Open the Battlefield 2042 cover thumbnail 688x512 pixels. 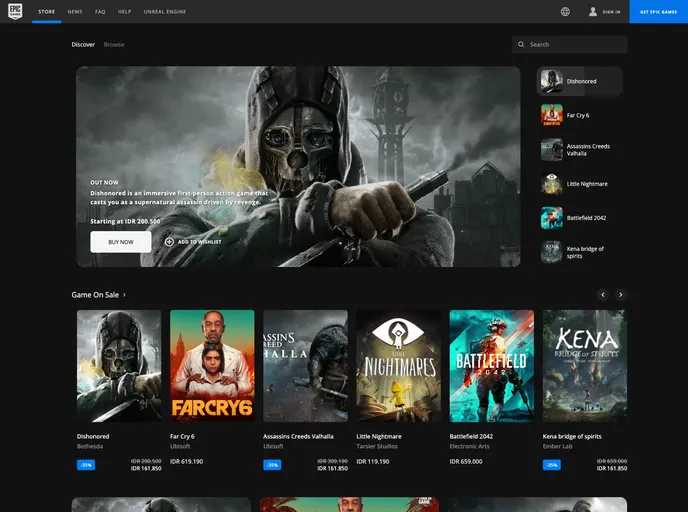492,366
